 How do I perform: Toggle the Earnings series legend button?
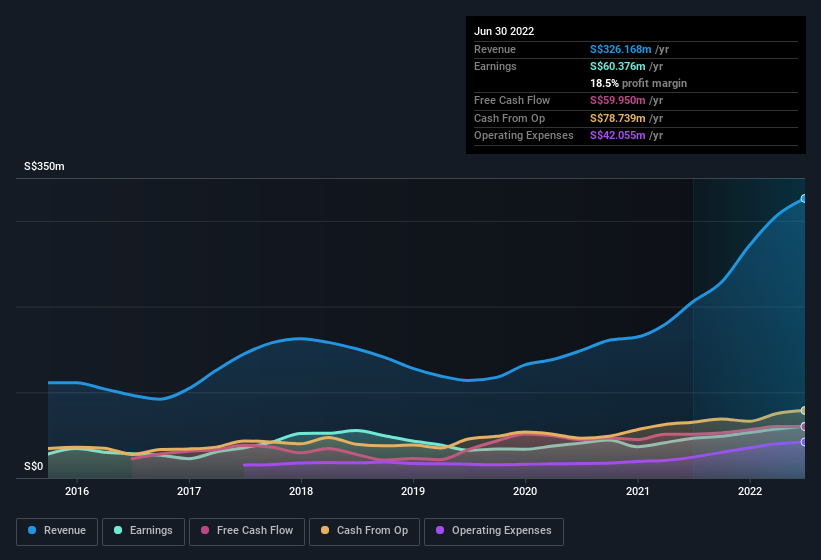click(x=143, y=532)
